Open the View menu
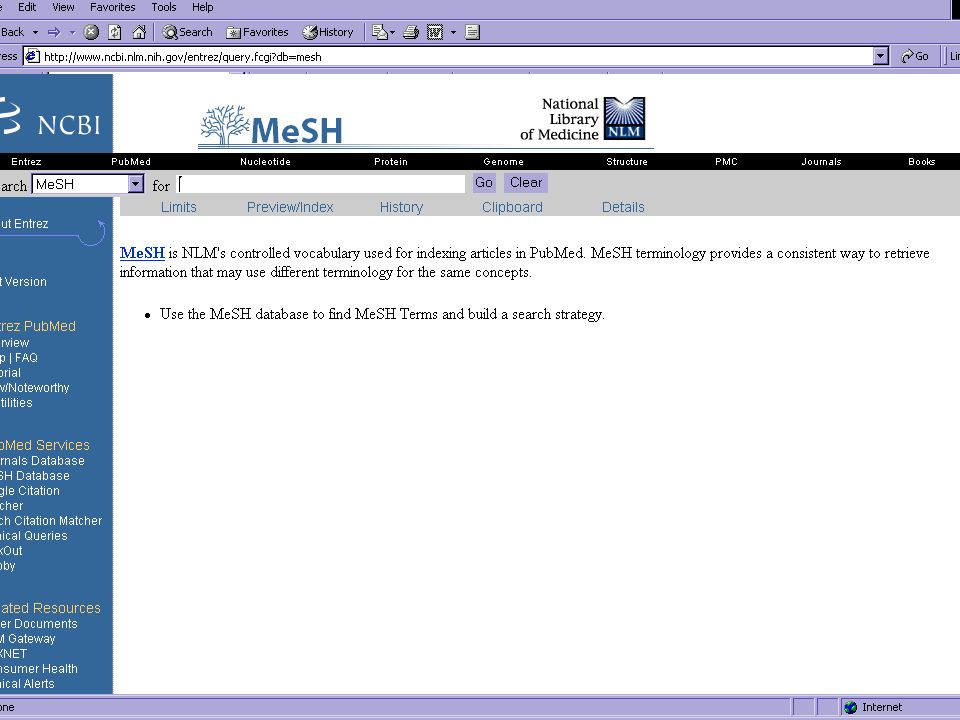 pyautogui.click(x=63, y=7)
